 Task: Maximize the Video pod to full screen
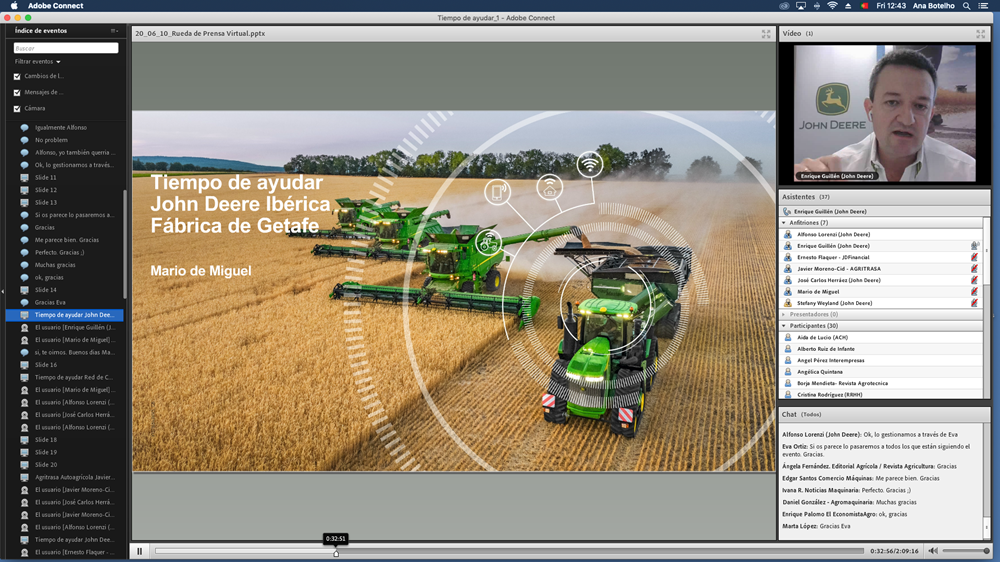click(x=981, y=33)
